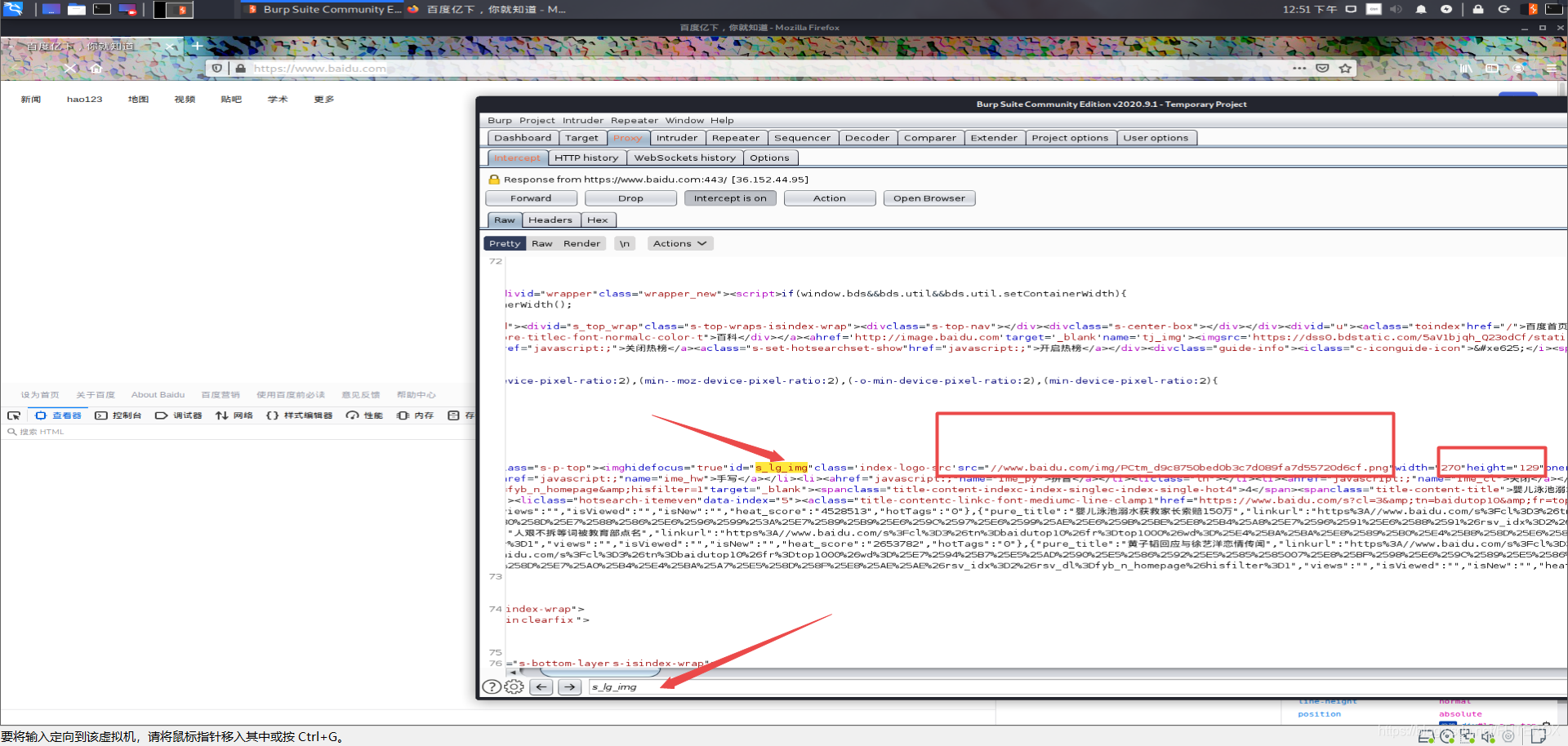Go to the Firefox home page icon
This screenshot has height=746, width=1568.
96,69
